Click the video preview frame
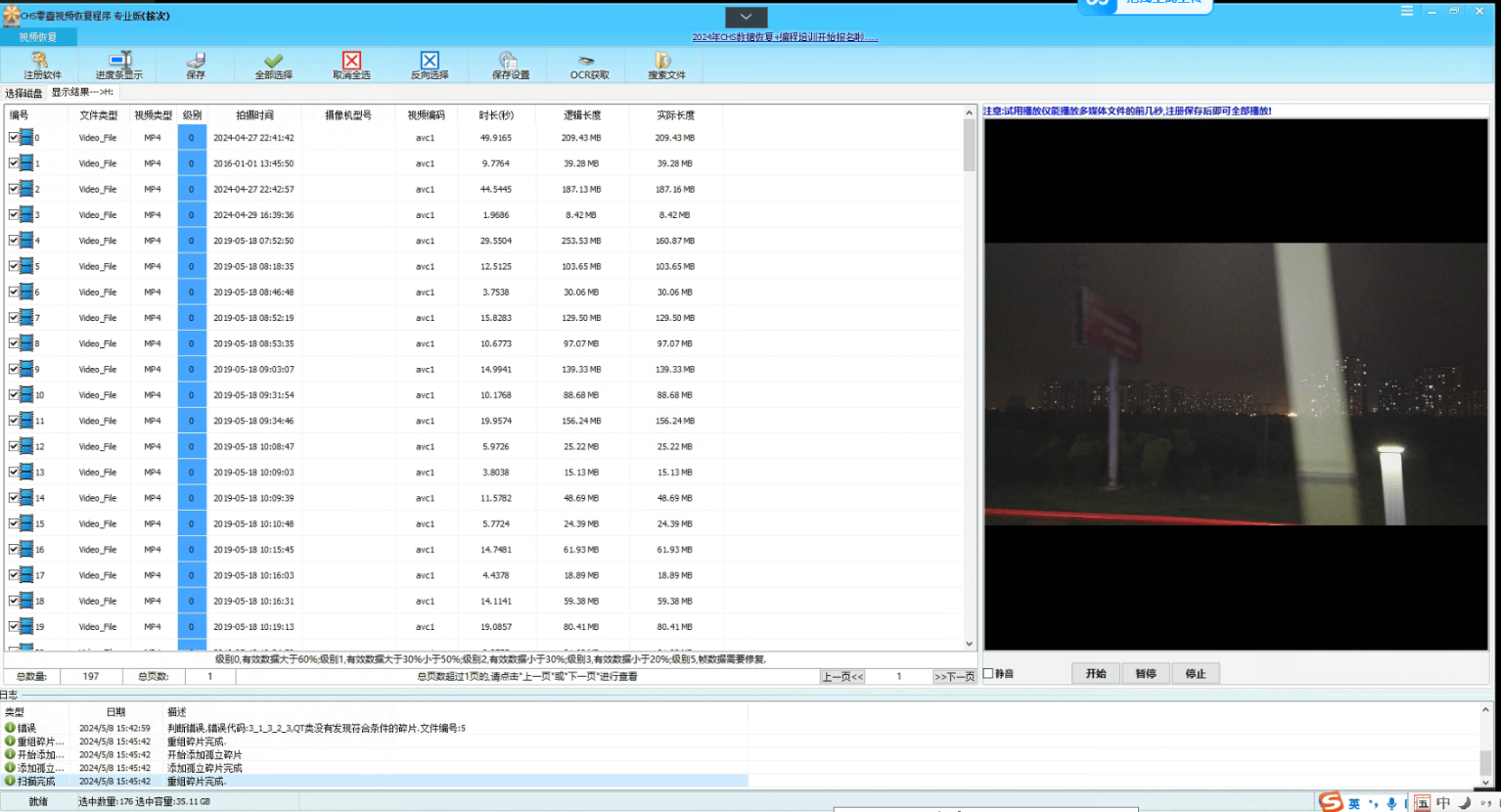 [x=1236, y=383]
